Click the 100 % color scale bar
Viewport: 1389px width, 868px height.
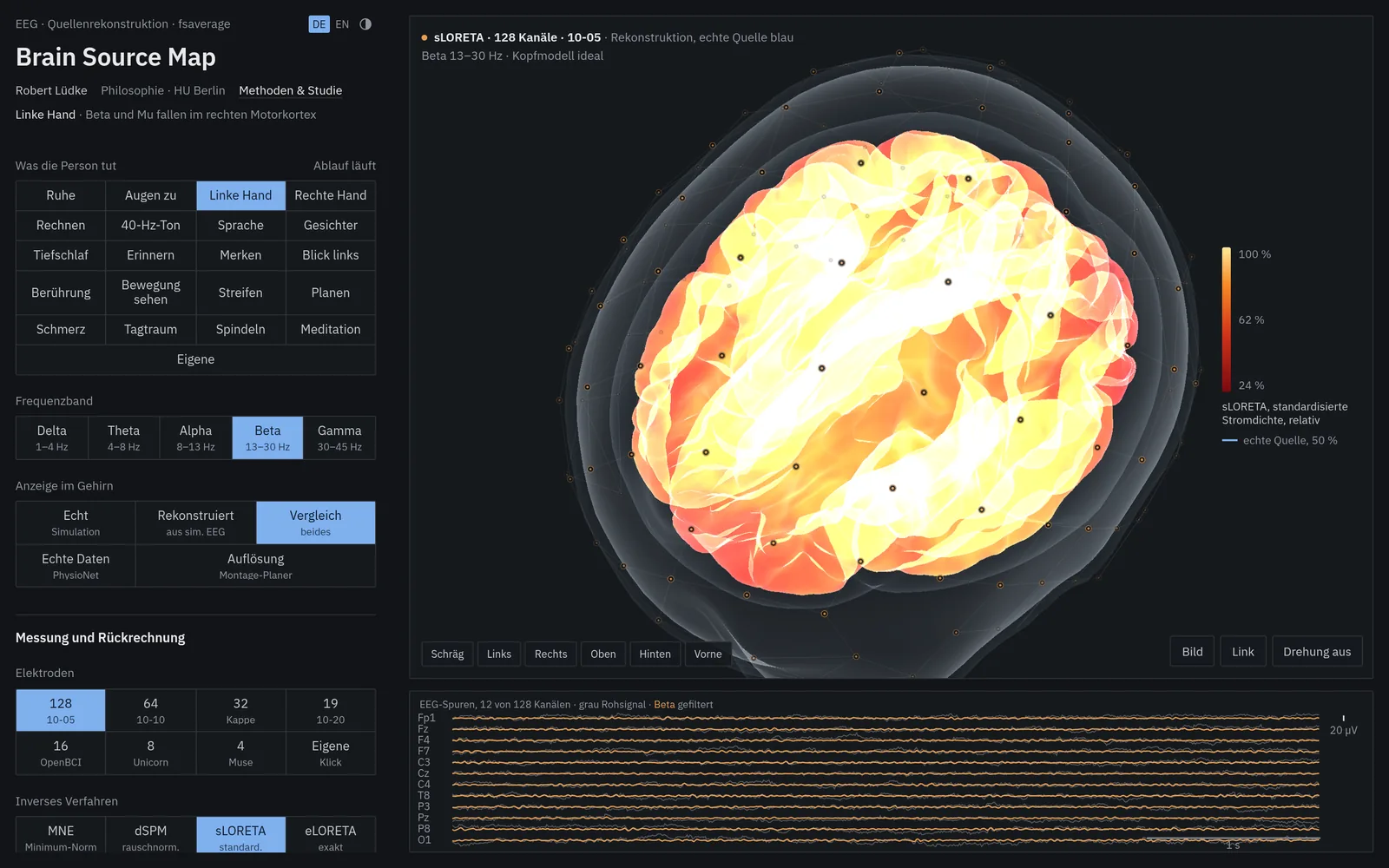pyautogui.click(x=1227, y=319)
